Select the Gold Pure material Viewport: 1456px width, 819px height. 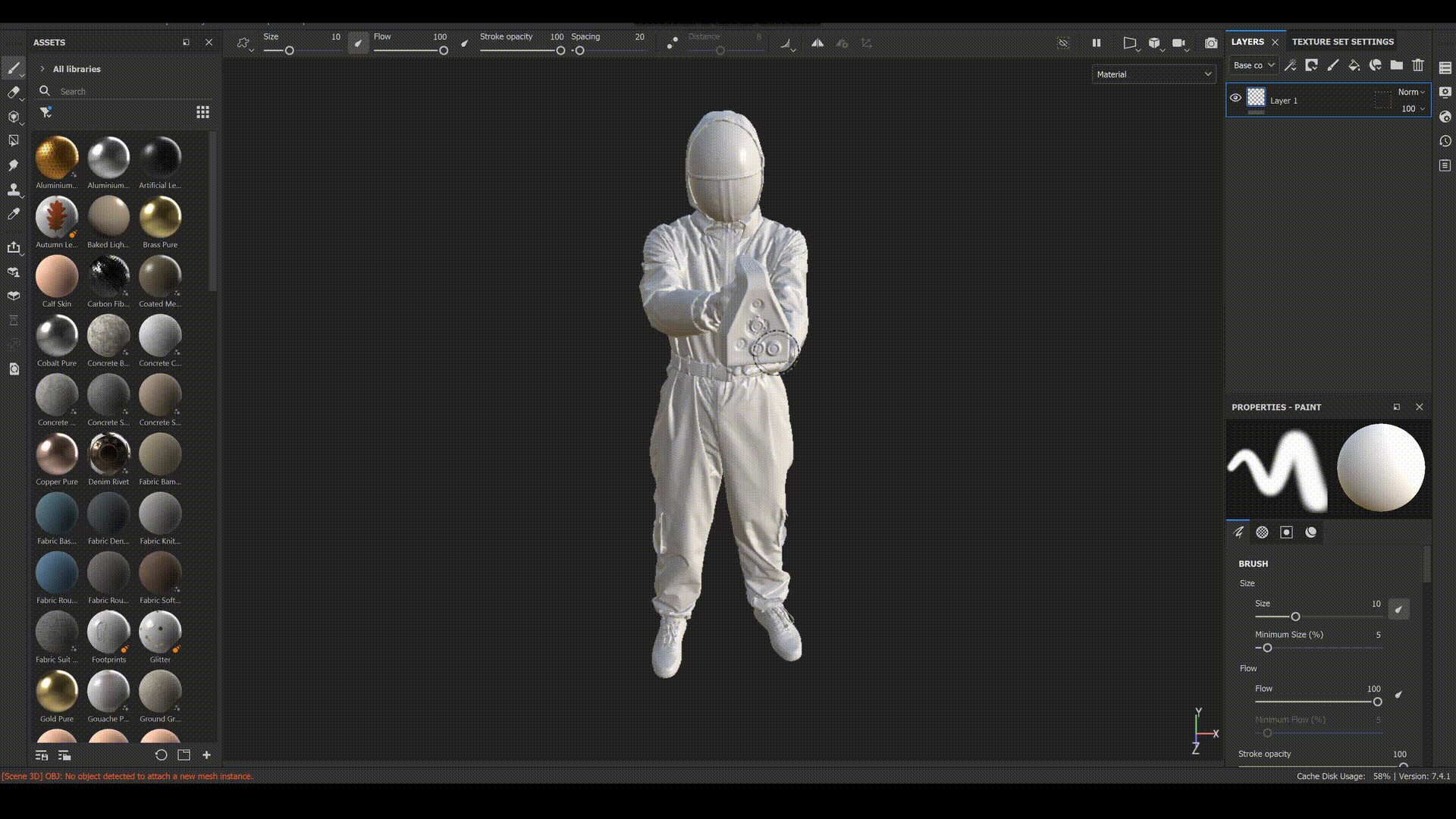pyautogui.click(x=57, y=696)
